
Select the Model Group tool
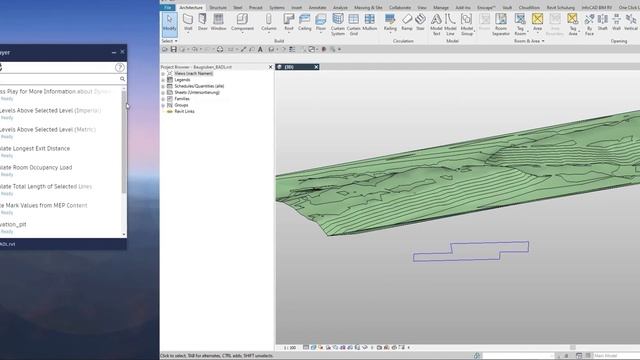click(x=467, y=24)
